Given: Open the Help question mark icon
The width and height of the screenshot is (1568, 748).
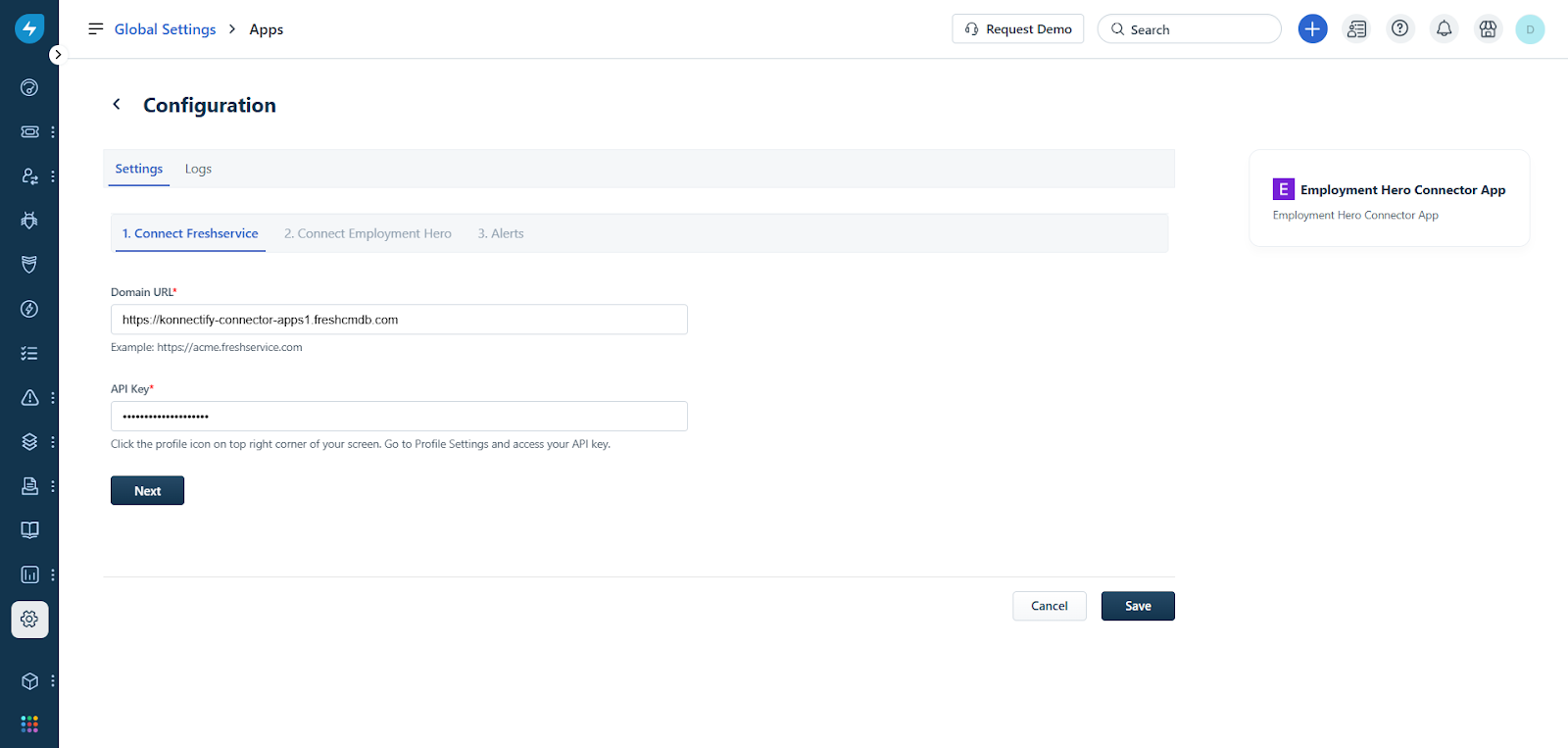Looking at the screenshot, I should pos(1400,29).
